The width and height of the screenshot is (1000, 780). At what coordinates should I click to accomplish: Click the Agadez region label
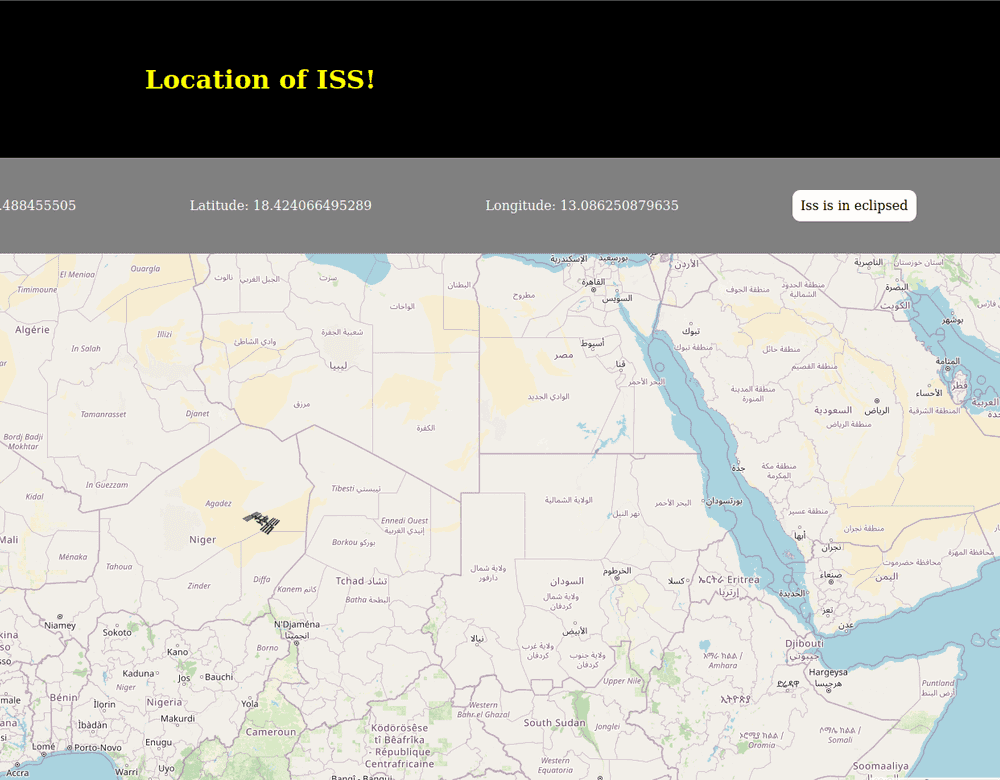coord(218,503)
